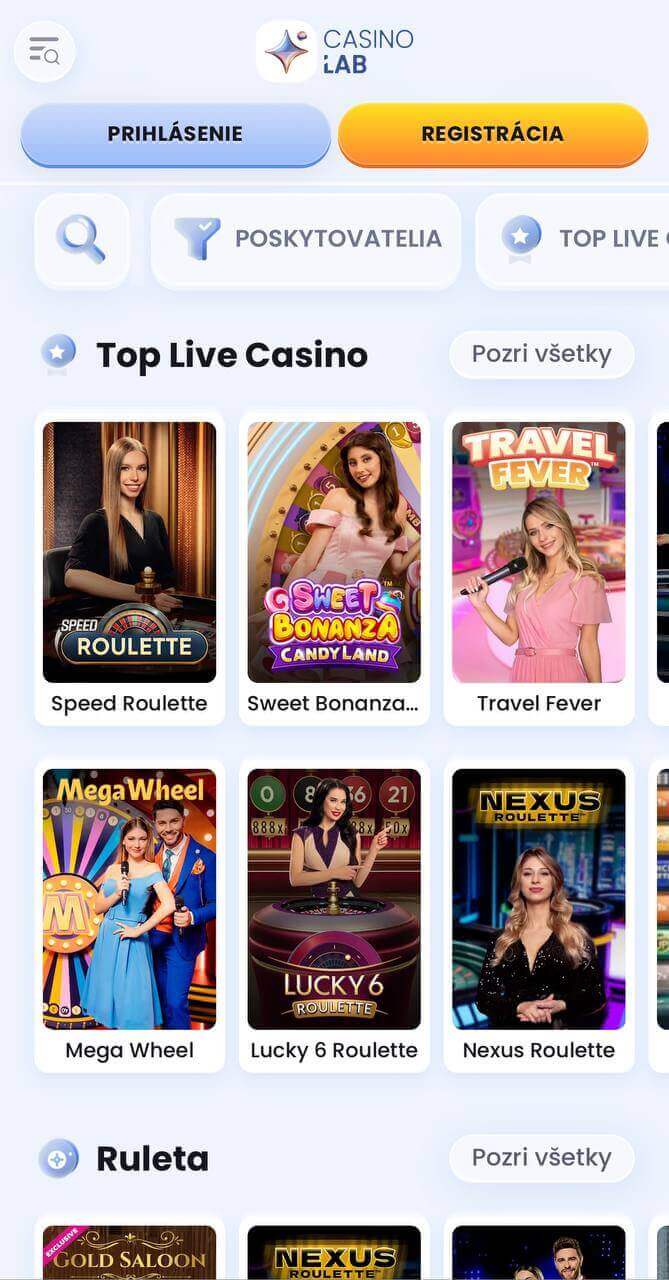Click the star badge icon beside Top Live
The image size is (669, 1280).
click(x=521, y=239)
